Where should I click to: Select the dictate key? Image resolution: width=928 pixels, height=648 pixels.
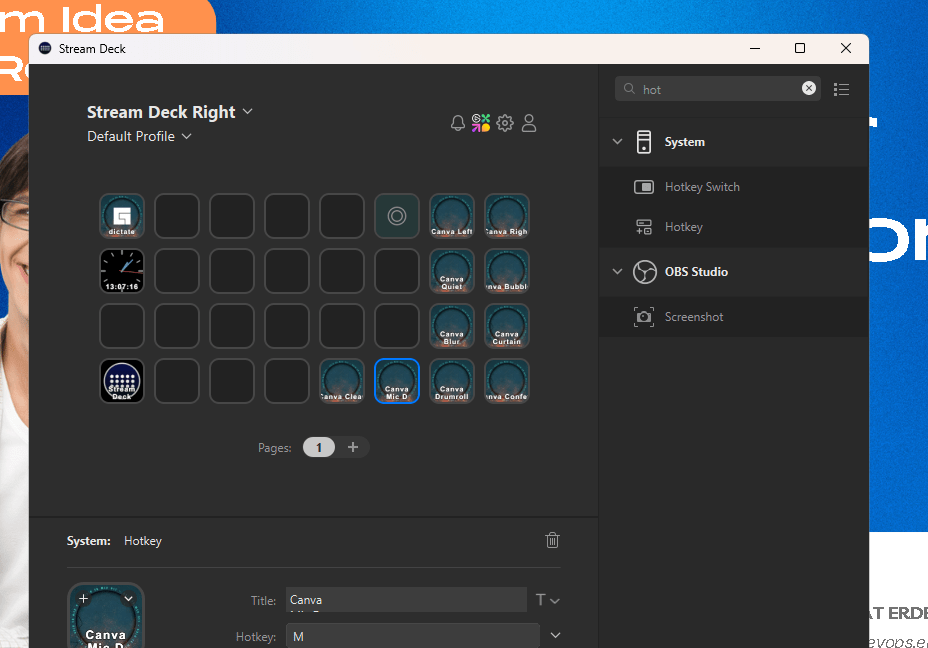click(x=122, y=216)
